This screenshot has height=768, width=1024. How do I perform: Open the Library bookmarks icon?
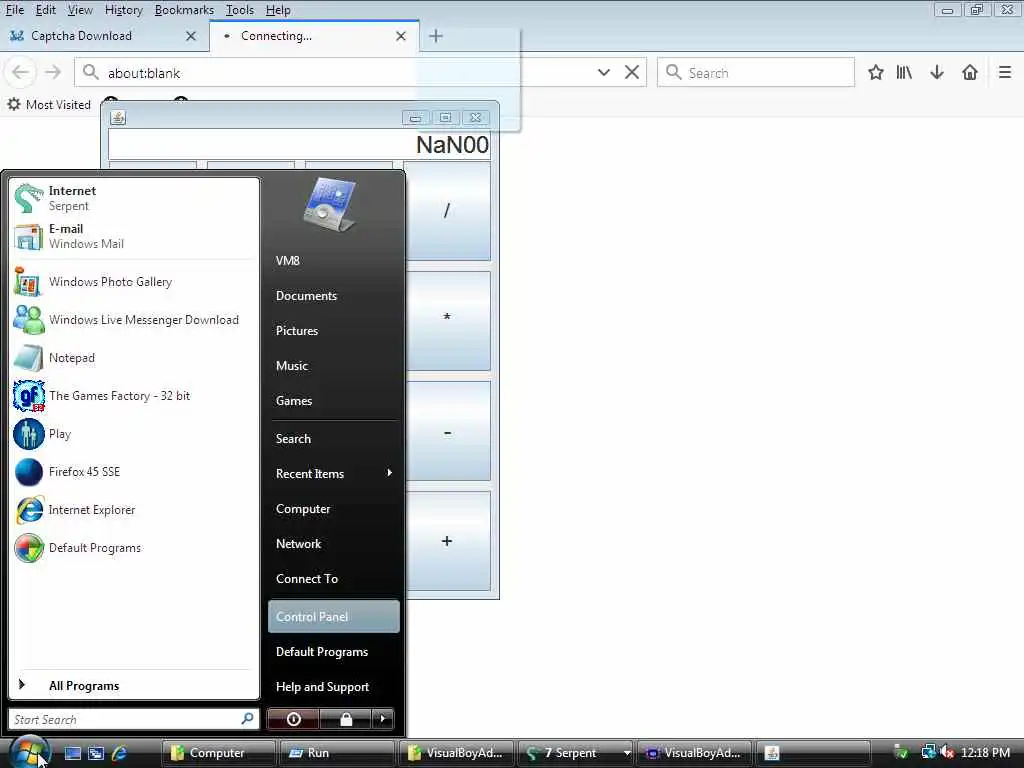pyautogui.click(x=904, y=72)
